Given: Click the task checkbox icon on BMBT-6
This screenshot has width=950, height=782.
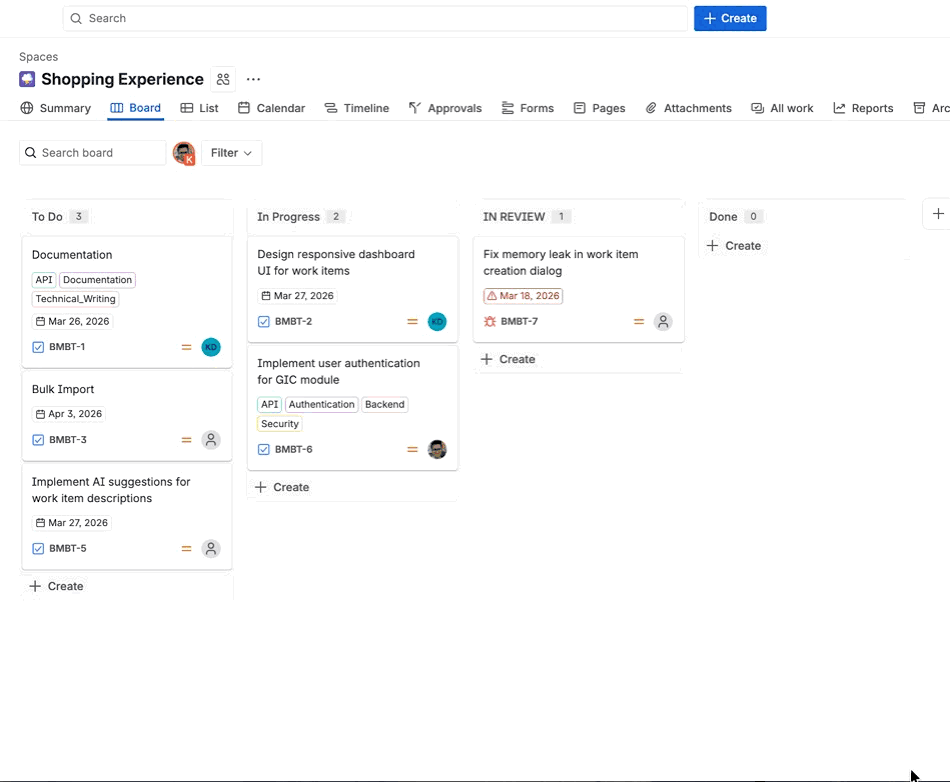Looking at the screenshot, I should [264, 449].
